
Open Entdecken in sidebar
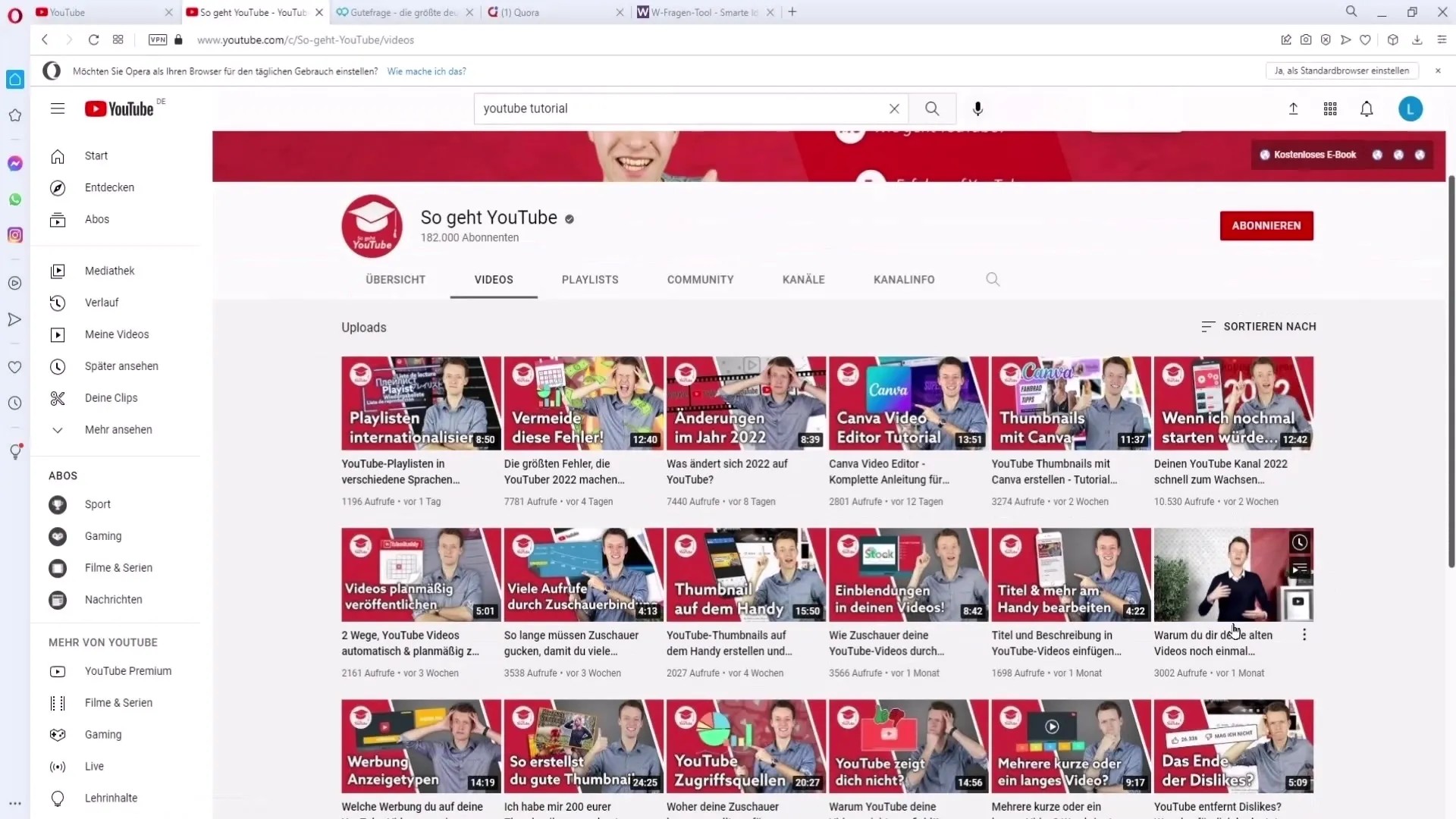coord(115,187)
